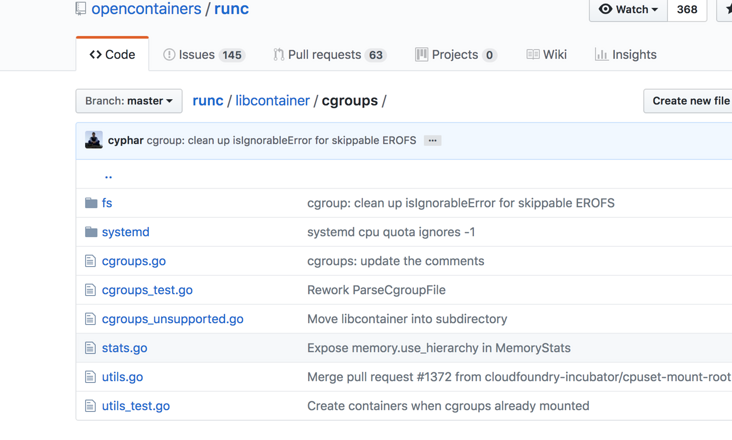The height and width of the screenshot is (440, 732).
Task: Click the Projects board icon
Action: (421, 55)
